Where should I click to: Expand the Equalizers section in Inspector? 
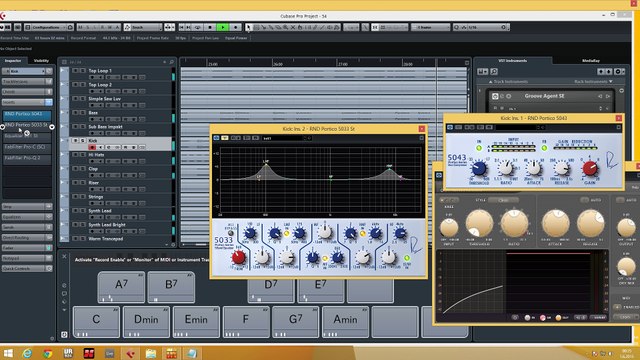tap(27, 217)
